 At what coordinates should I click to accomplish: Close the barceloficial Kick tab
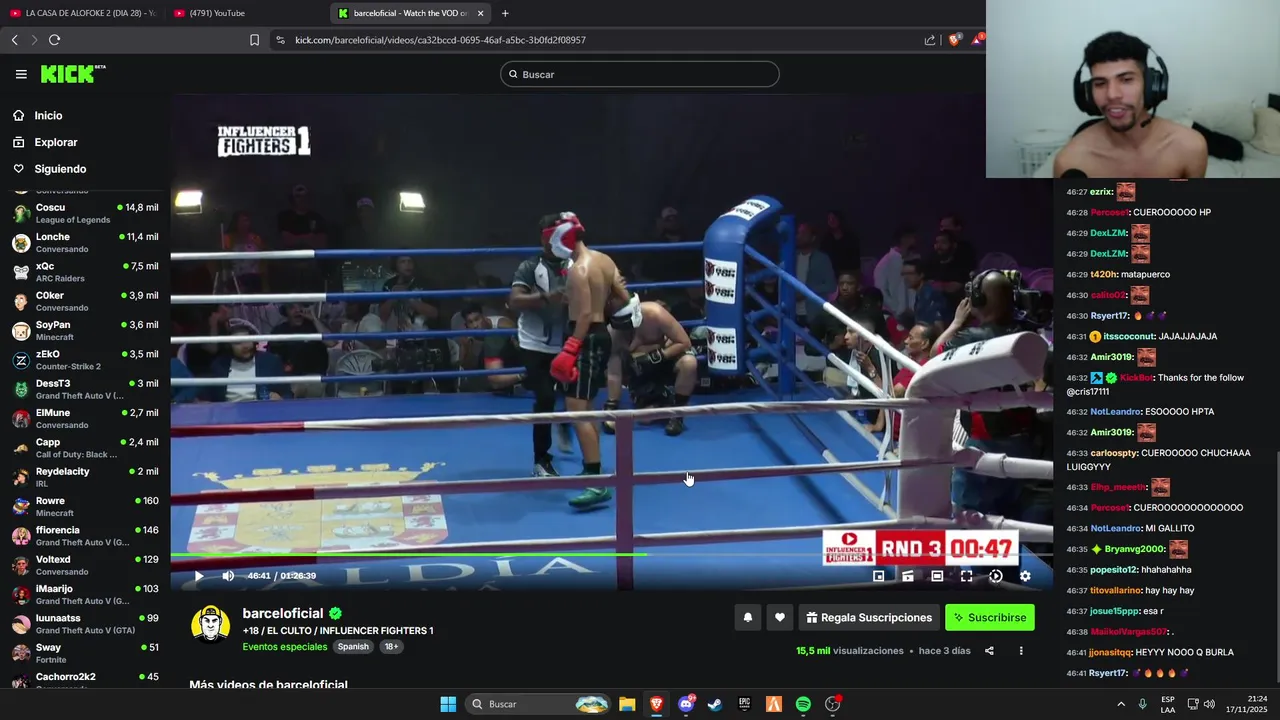coord(480,13)
